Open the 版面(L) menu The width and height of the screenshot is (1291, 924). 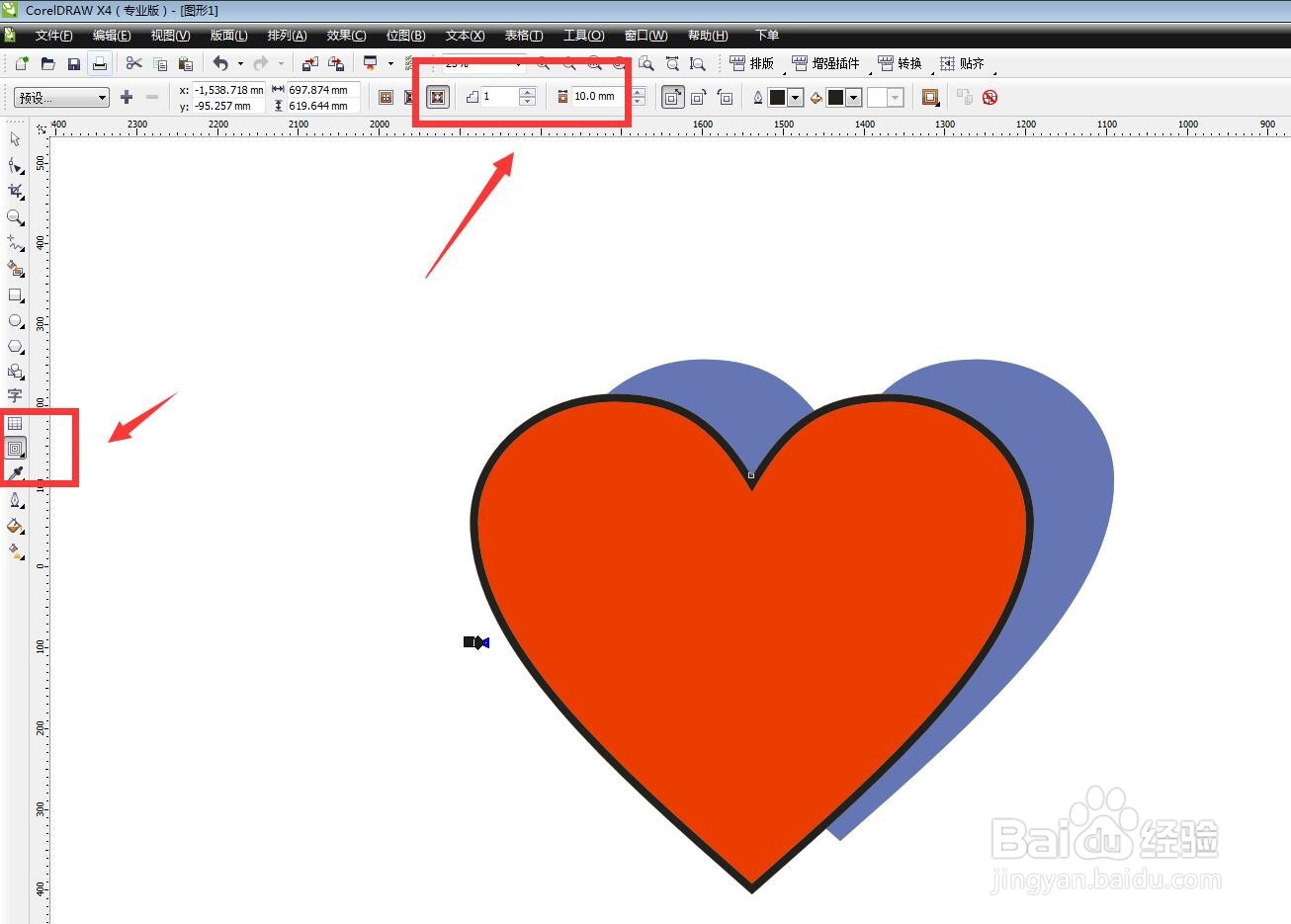[228, 36]
